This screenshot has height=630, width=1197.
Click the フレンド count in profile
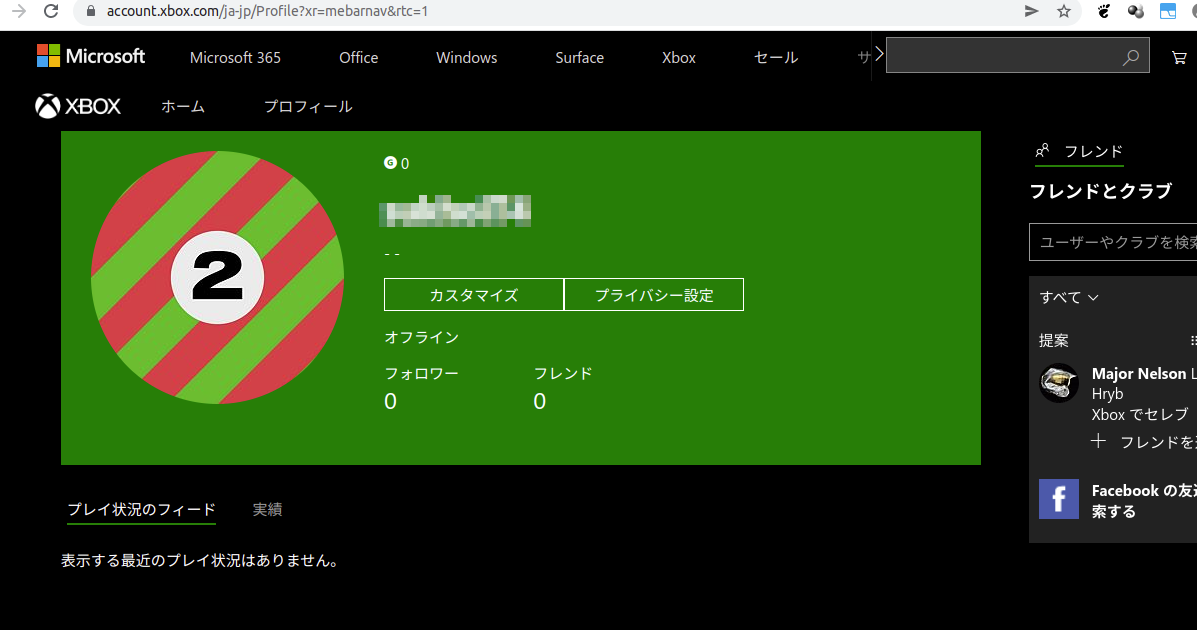[x=540, y=401]
